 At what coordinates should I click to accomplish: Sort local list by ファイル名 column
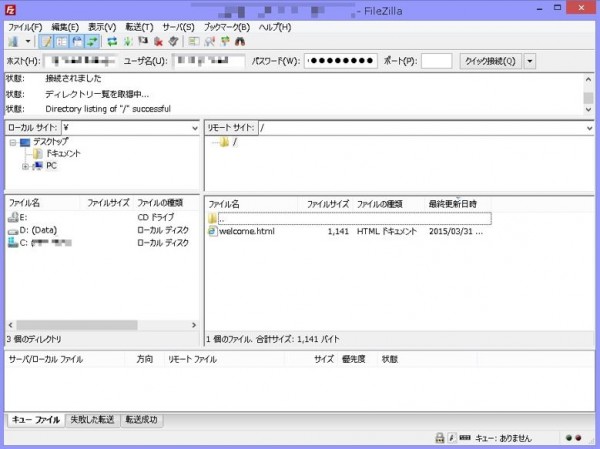point(42,203)
